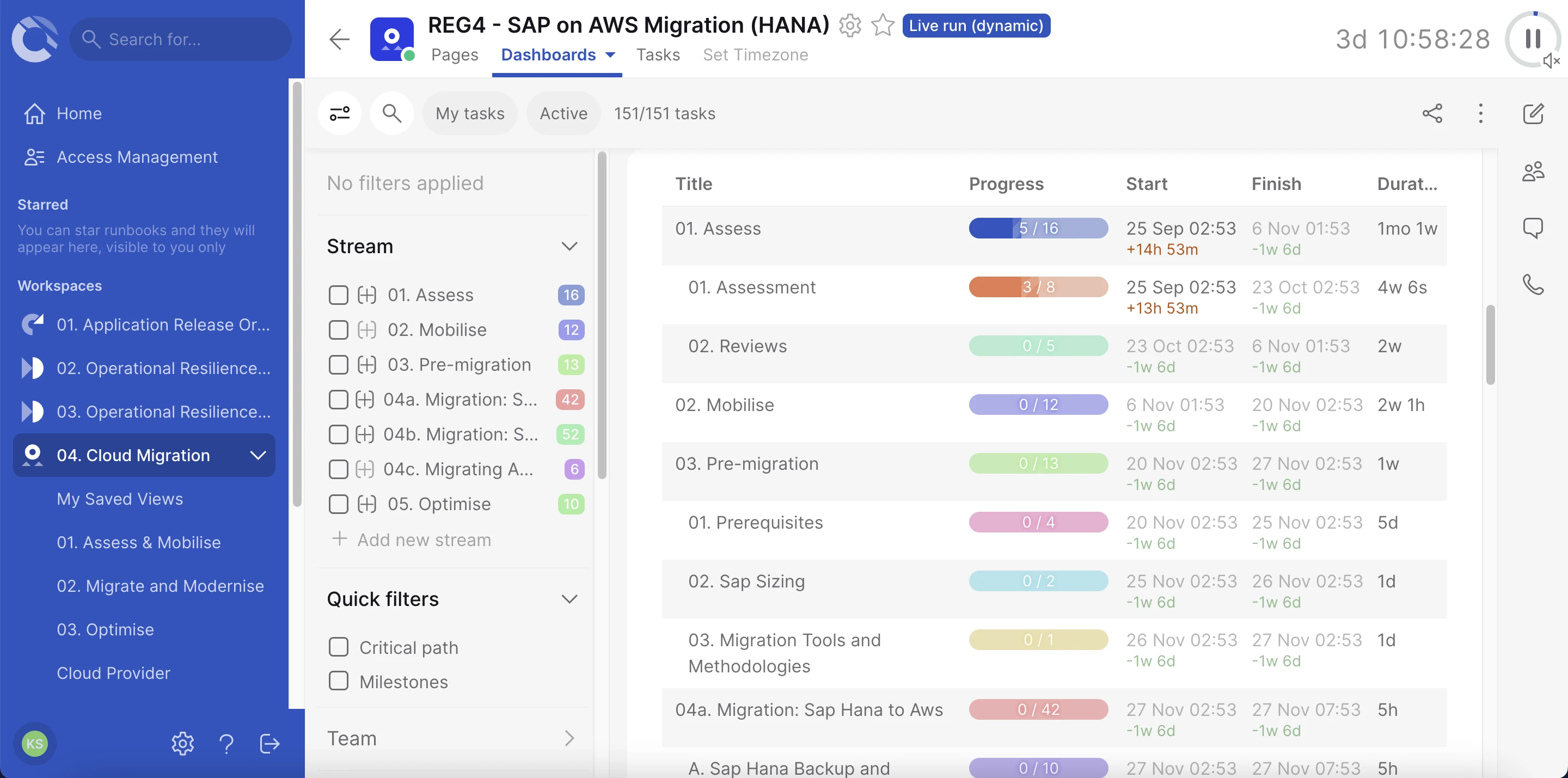
Task: Open the Pages menu item
Action: [454, 55]
